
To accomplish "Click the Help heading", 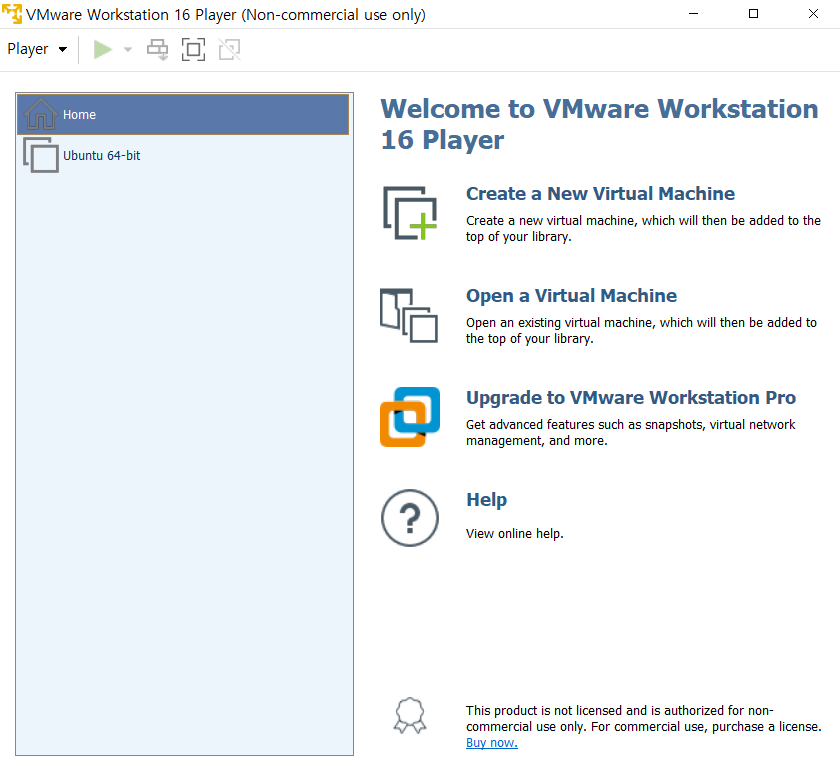I will pos(486,500).
